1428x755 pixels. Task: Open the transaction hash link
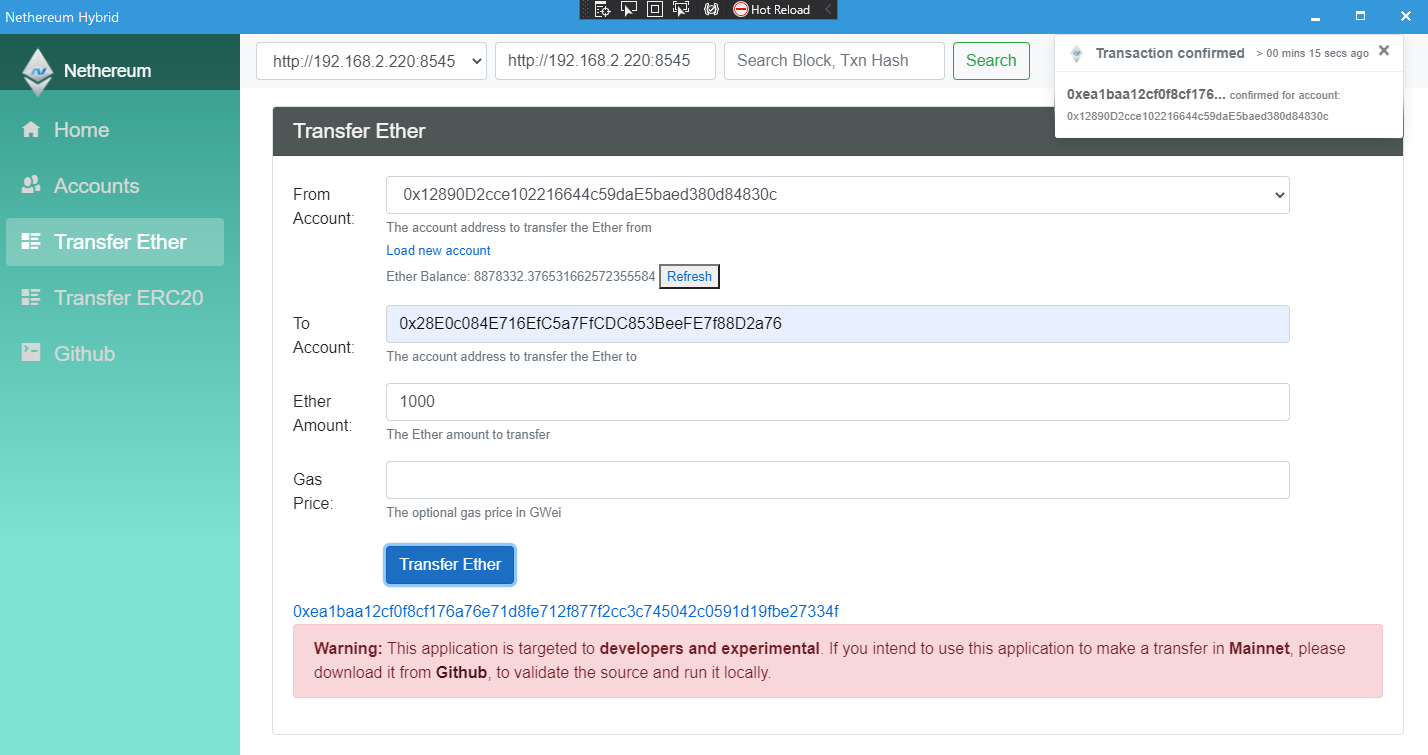click(566, 611)
